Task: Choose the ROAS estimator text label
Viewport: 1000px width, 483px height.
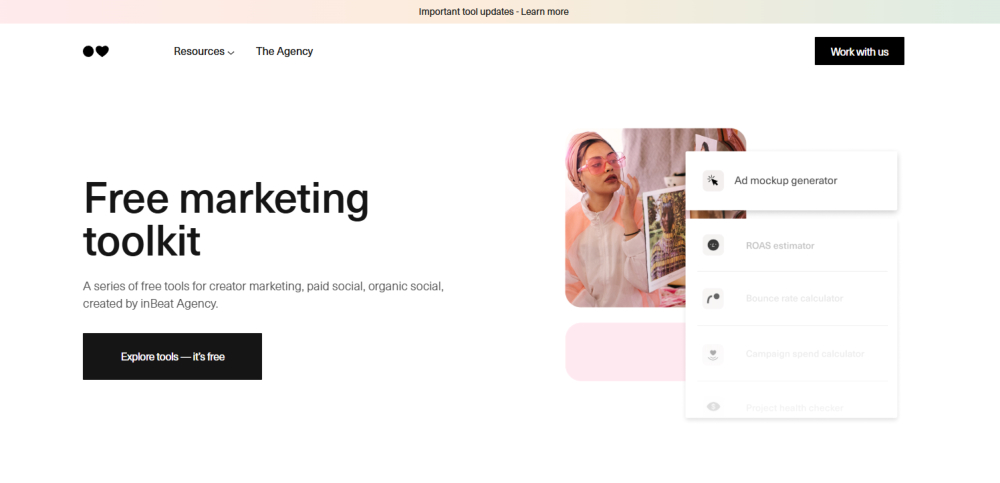Action: click(780, 245)
